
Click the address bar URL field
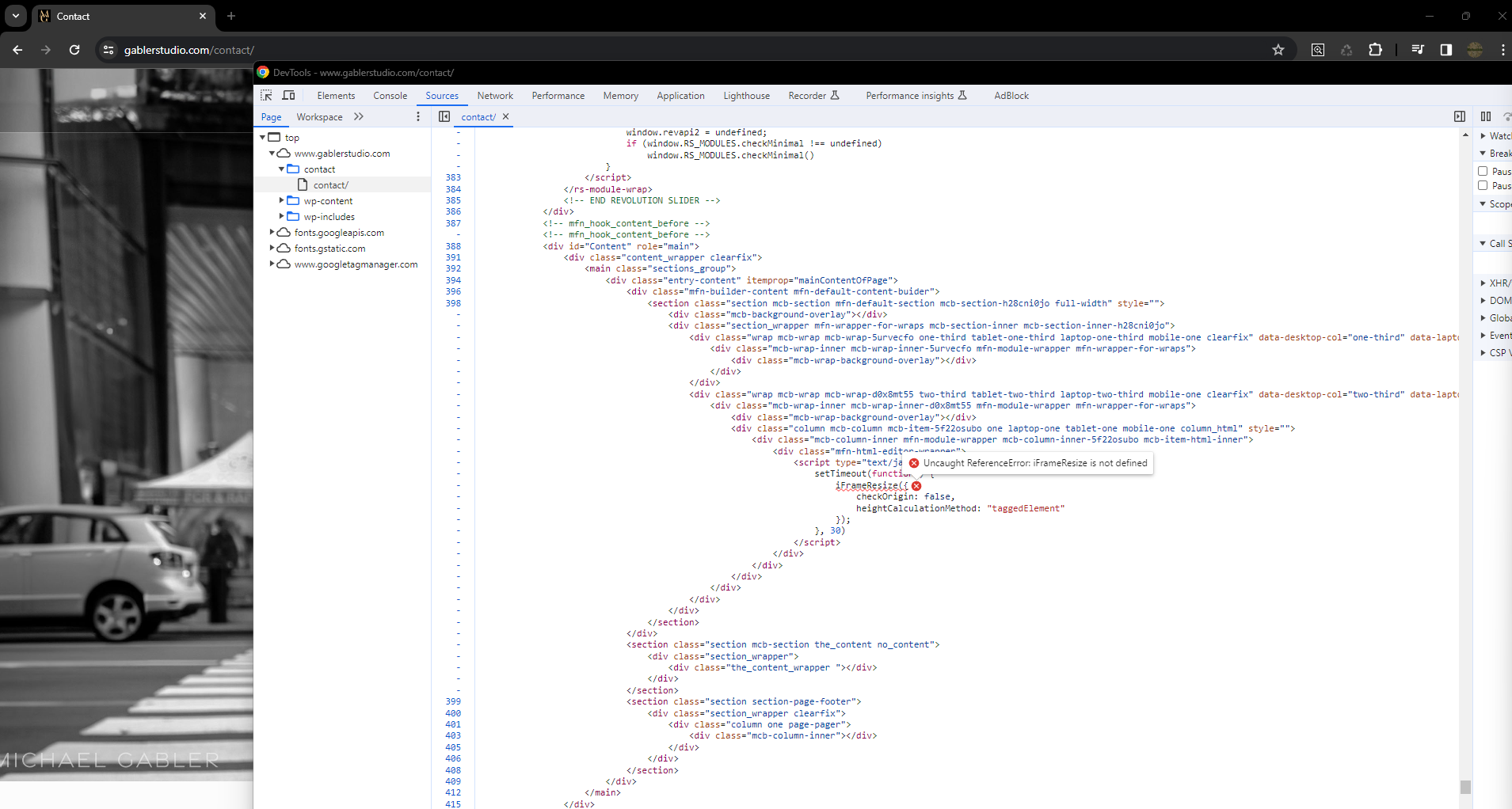[681, 50]
